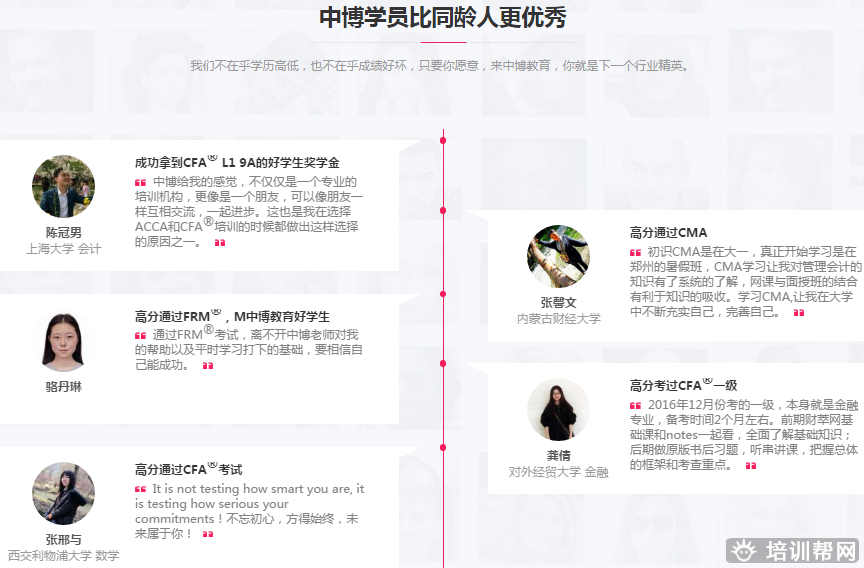Open the "成功拿到CFA L1 9A的好学生奖学金" title
Viewport: 864px width, 568px height.
tap(237, 162)
